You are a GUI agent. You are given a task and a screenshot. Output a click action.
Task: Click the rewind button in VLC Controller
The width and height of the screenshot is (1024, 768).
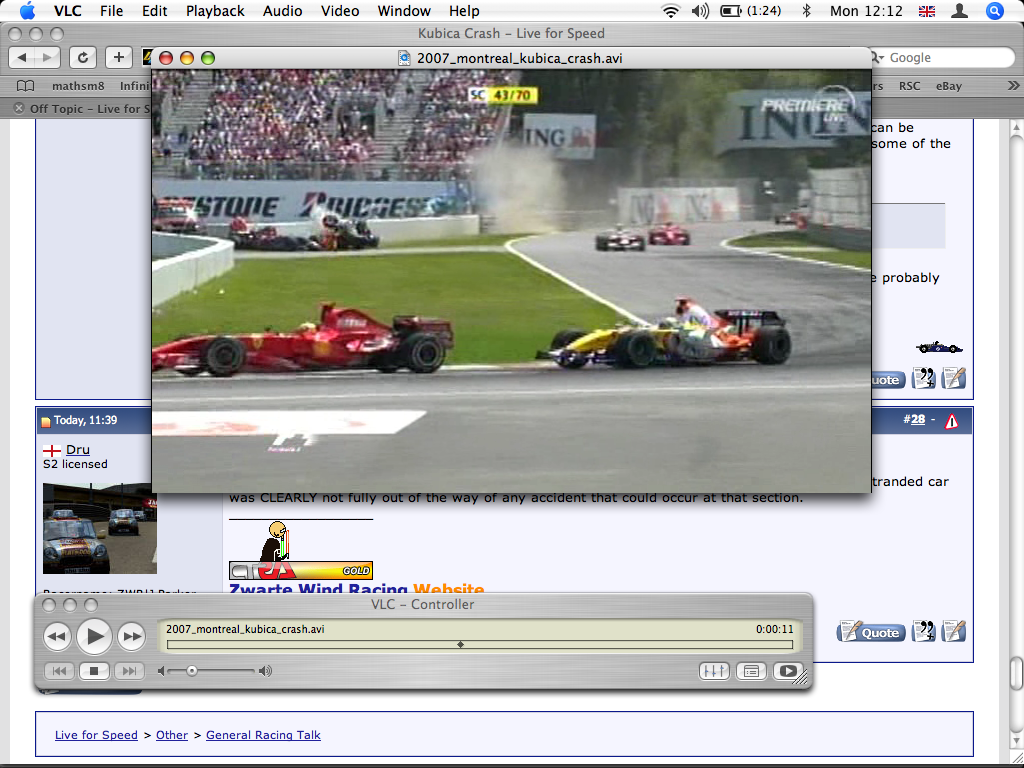point(57,636)
